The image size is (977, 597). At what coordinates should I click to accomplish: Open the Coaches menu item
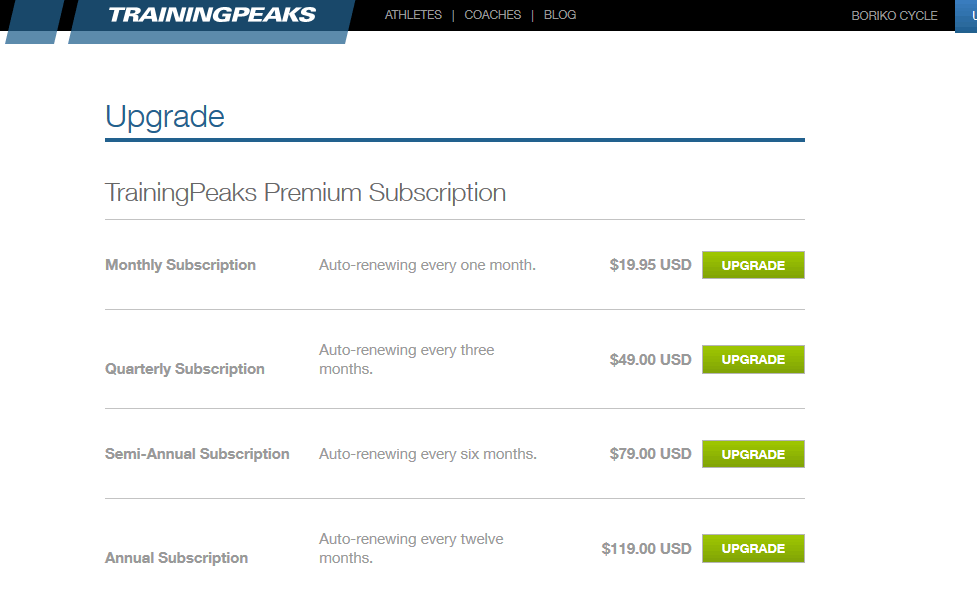(493, 15)
